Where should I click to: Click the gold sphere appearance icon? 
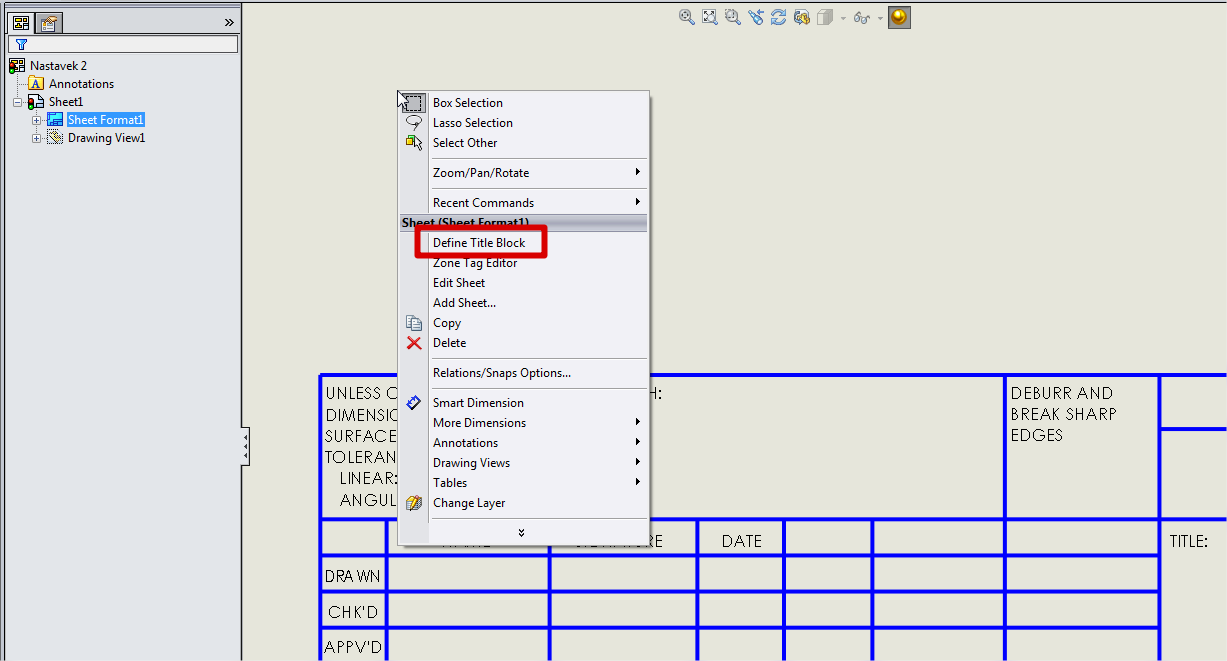click(899, 17)
